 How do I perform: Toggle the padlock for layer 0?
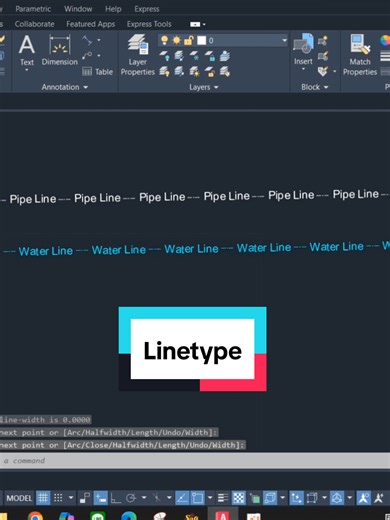click(189, 41)
